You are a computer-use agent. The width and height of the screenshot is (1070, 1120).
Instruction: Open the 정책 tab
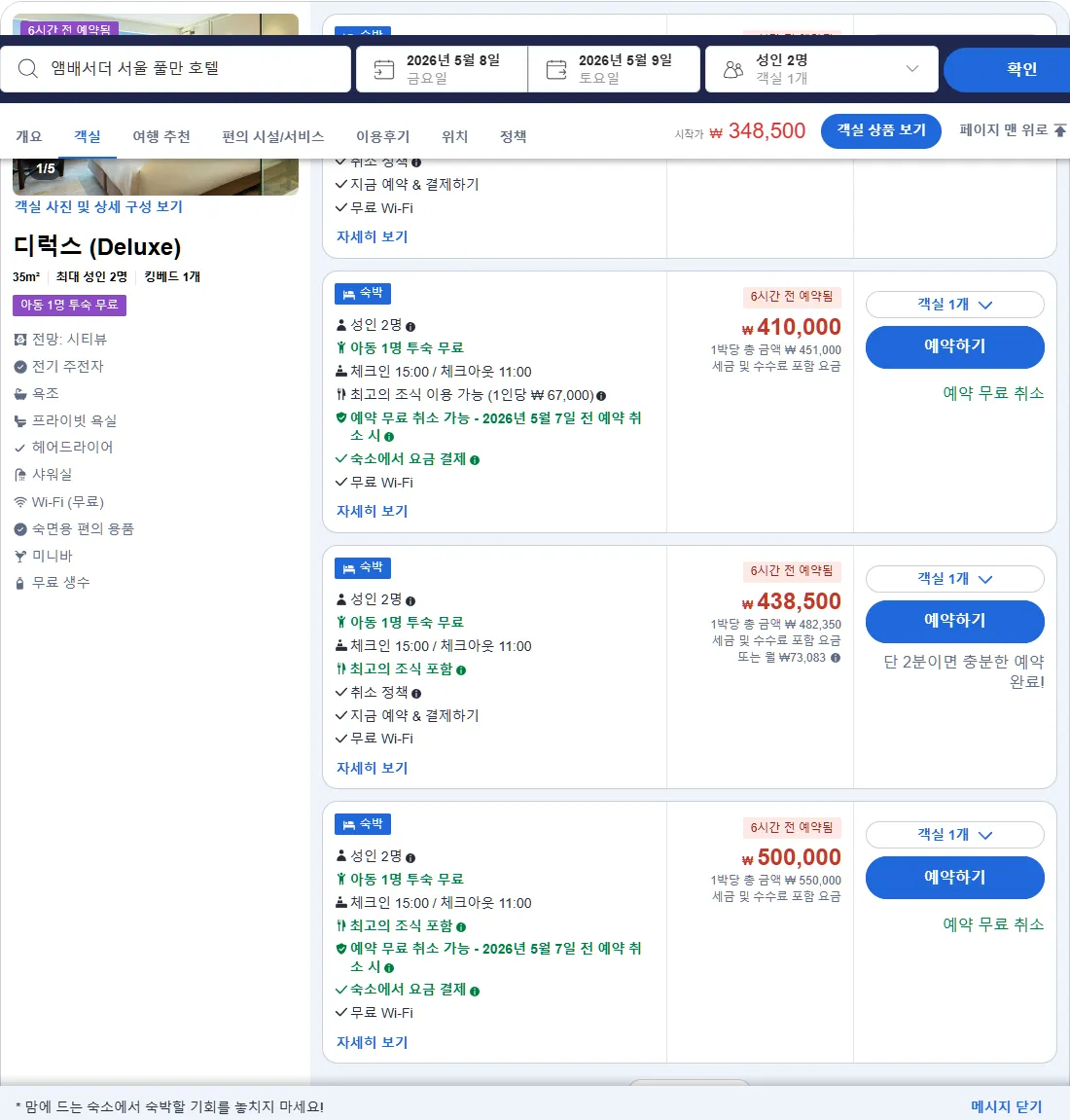click(x=513, y=136)
